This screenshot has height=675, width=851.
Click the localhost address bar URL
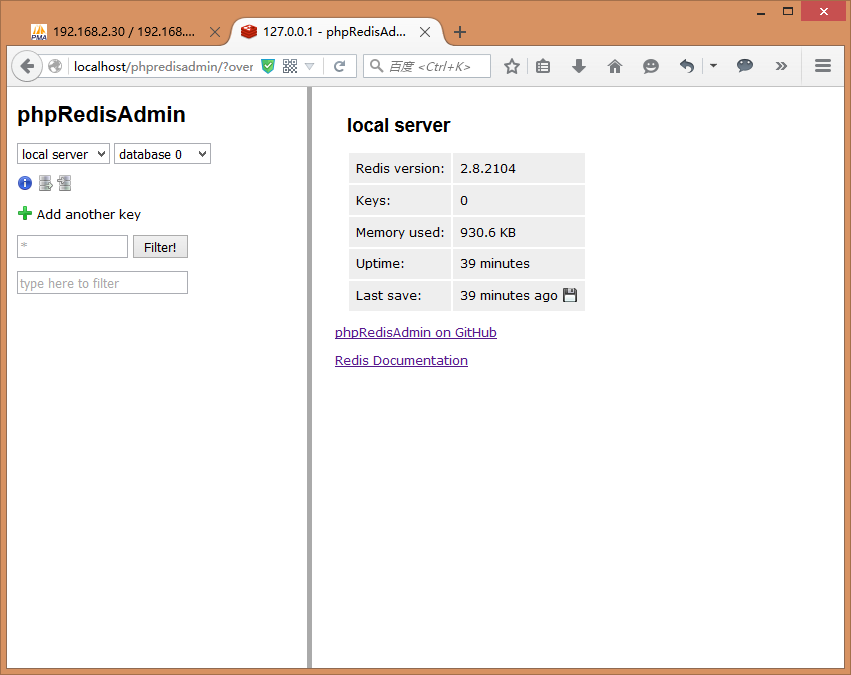coord(163,66)
